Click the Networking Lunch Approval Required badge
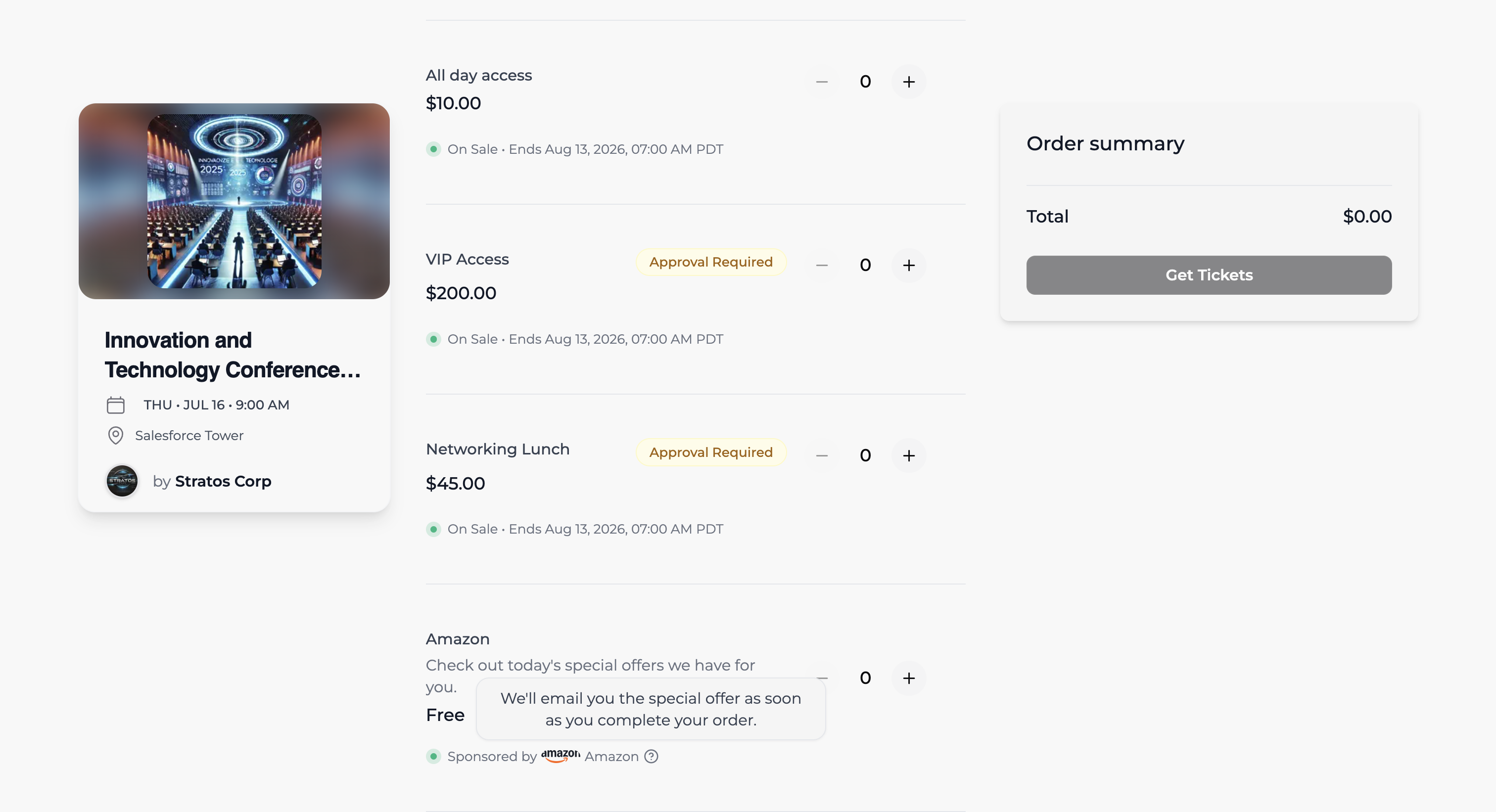The width and height of the screenshot is (1496, 812). point(711,452)
